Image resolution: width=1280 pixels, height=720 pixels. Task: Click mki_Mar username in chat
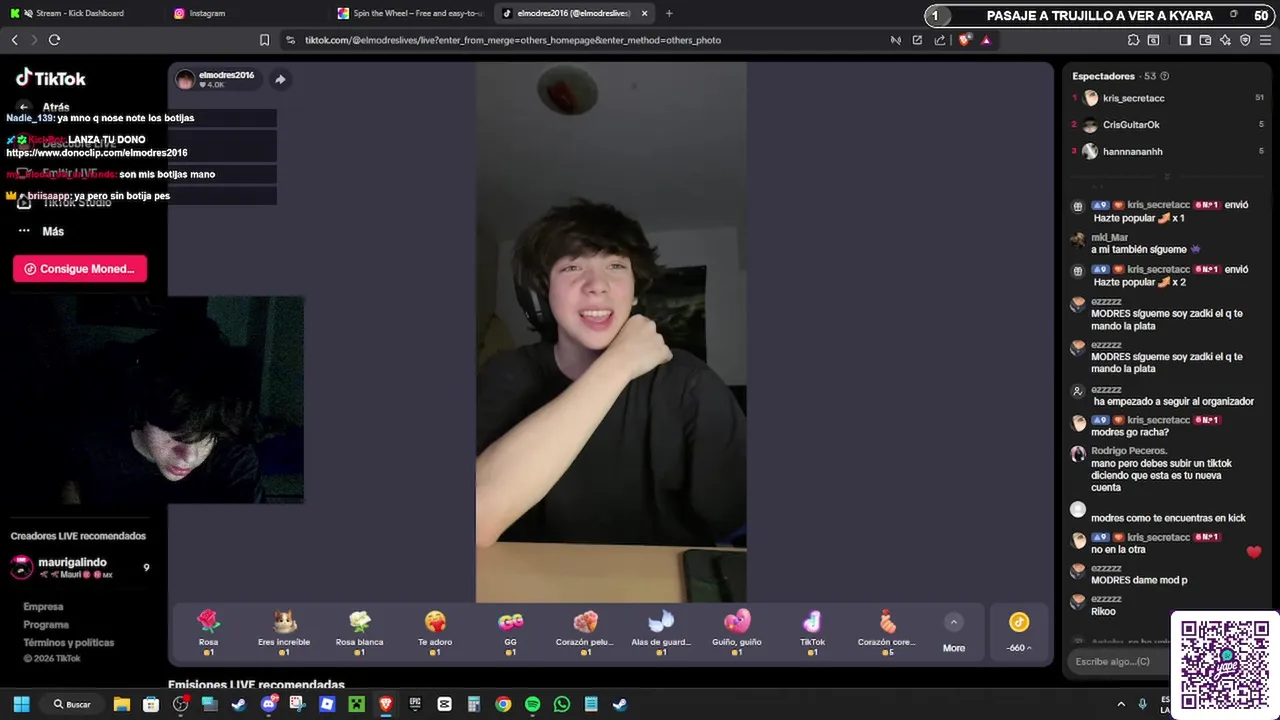[x=1110, y=238]
